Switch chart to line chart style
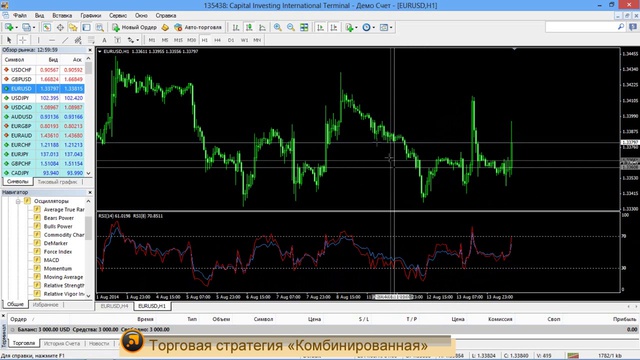Image resolution: width=640 pixels, height=360 pixels. tap(262, 27)
